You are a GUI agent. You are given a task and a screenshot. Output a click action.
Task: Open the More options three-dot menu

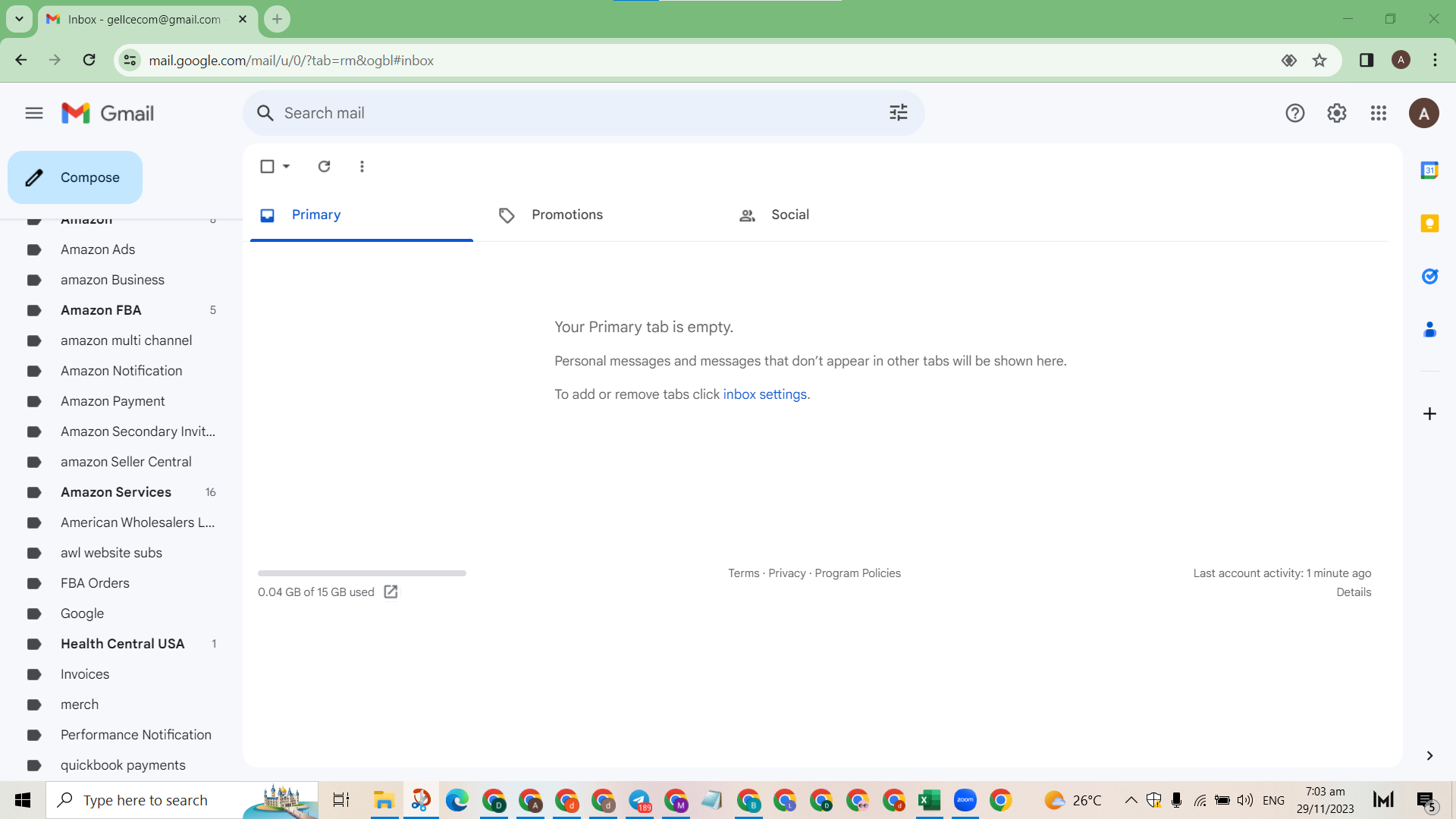pyautogui.click(x=362, y=166)
